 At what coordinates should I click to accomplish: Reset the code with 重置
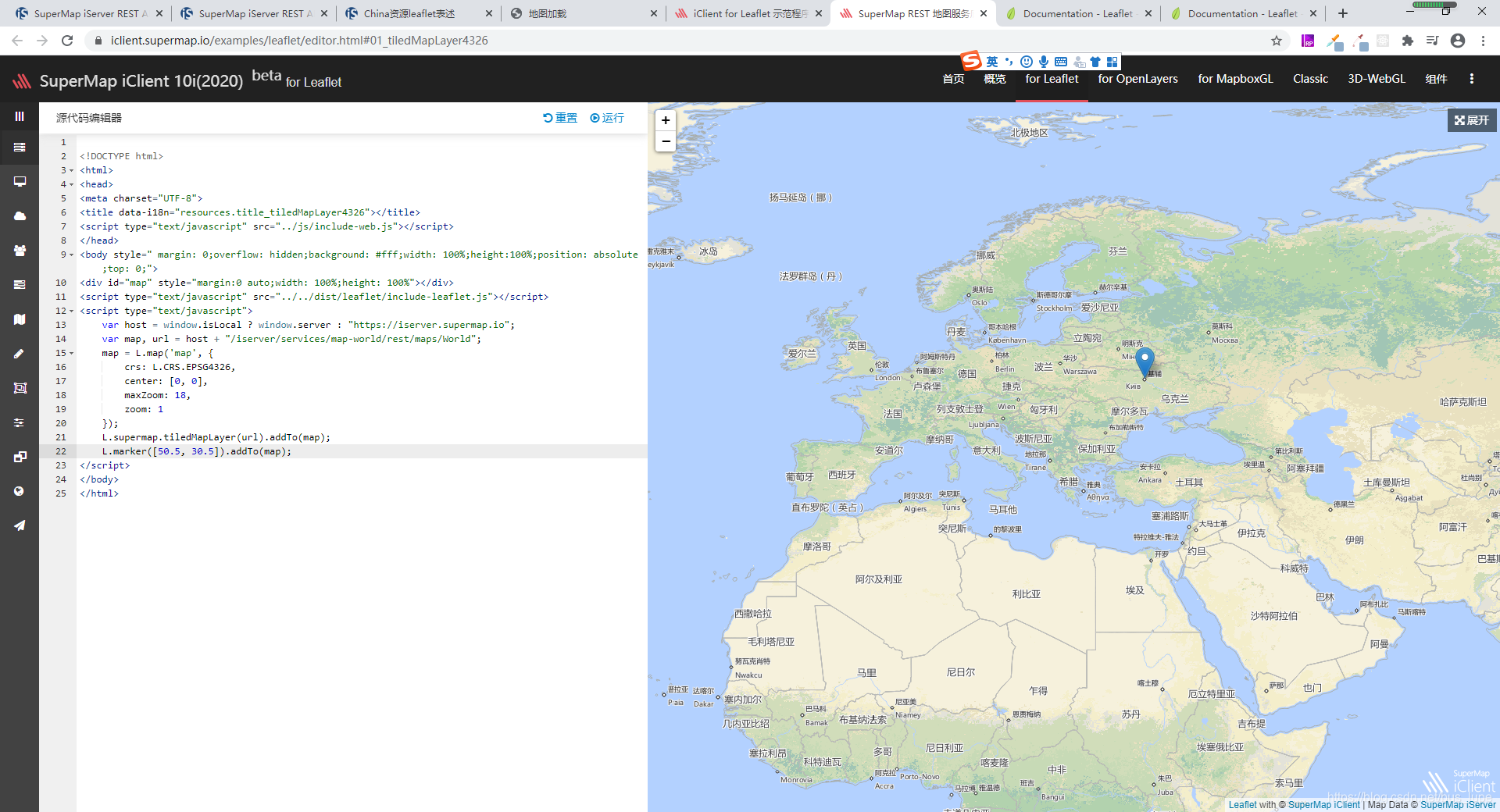click(560, 118)
